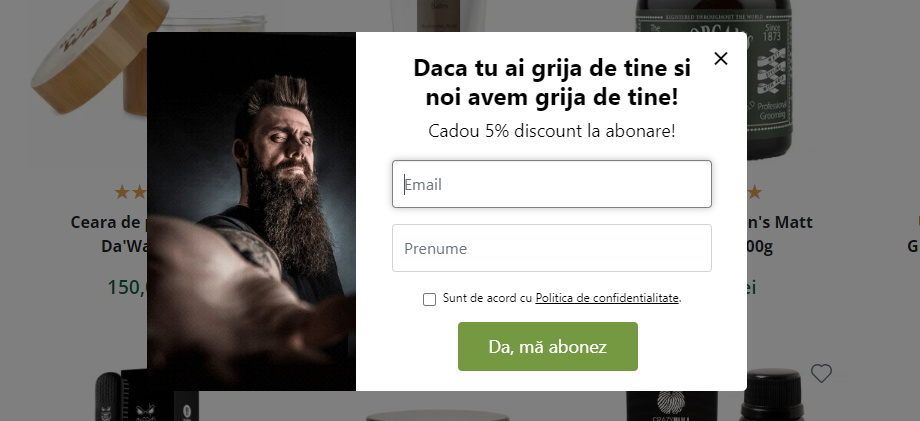The image size is (920, 421).
Task: Click the green 150 price text
Action: [127, 287]
